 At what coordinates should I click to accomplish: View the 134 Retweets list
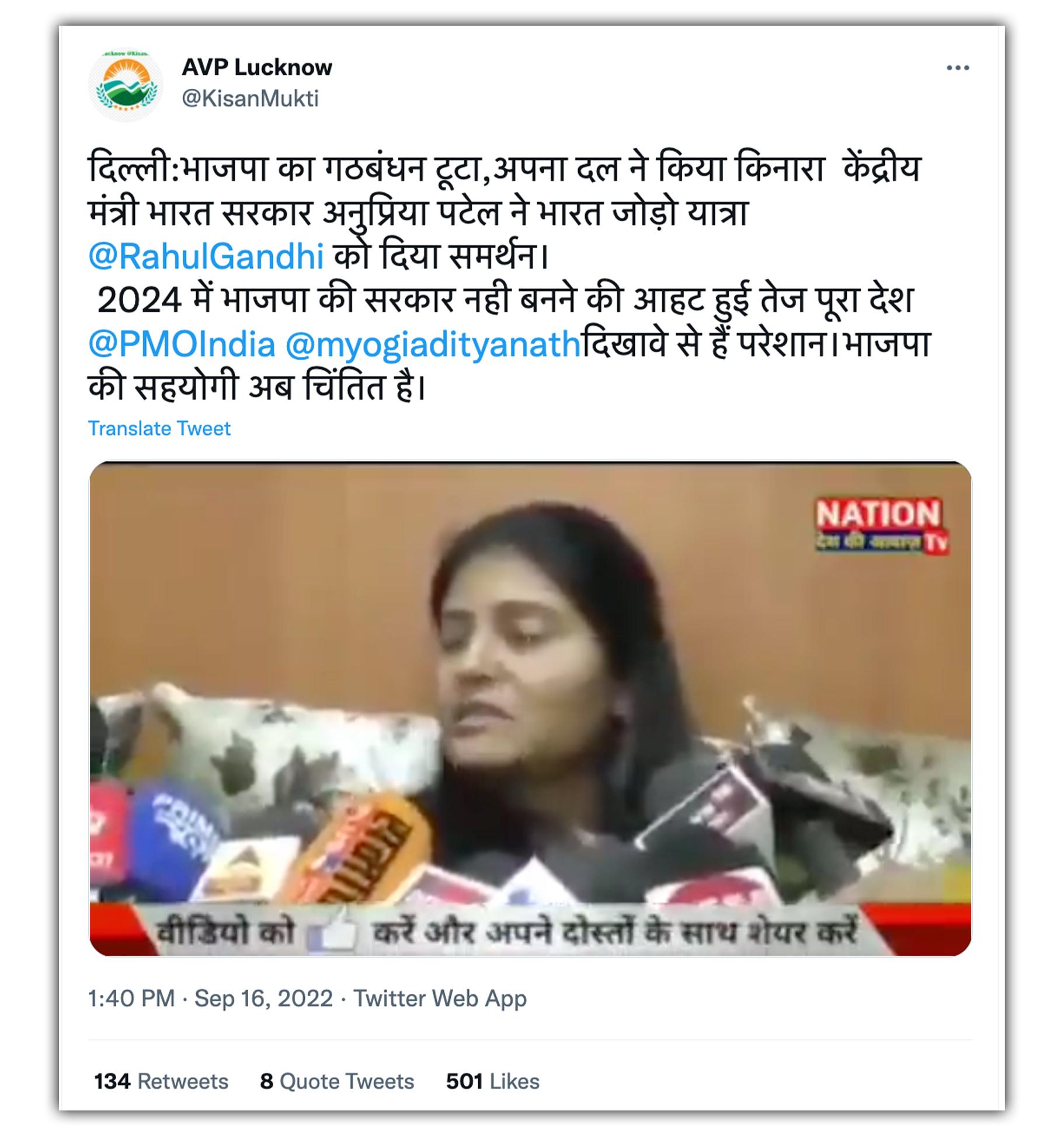point(161,1081)
